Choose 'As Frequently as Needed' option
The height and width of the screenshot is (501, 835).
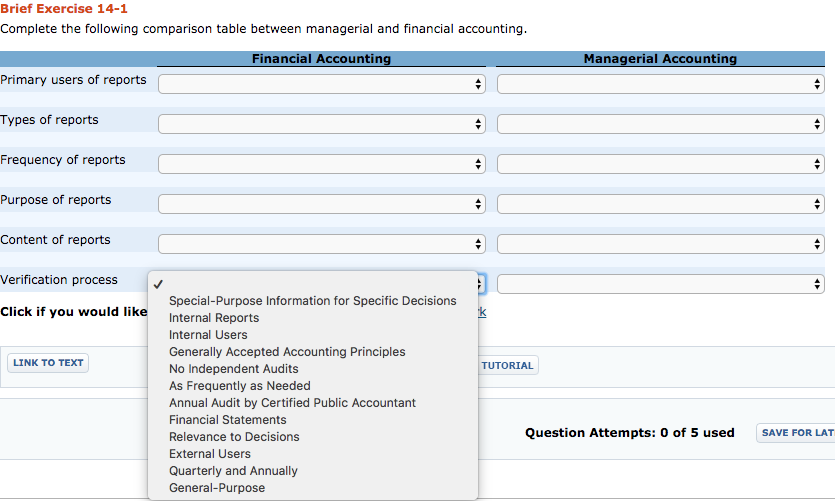tap(240, 386)
